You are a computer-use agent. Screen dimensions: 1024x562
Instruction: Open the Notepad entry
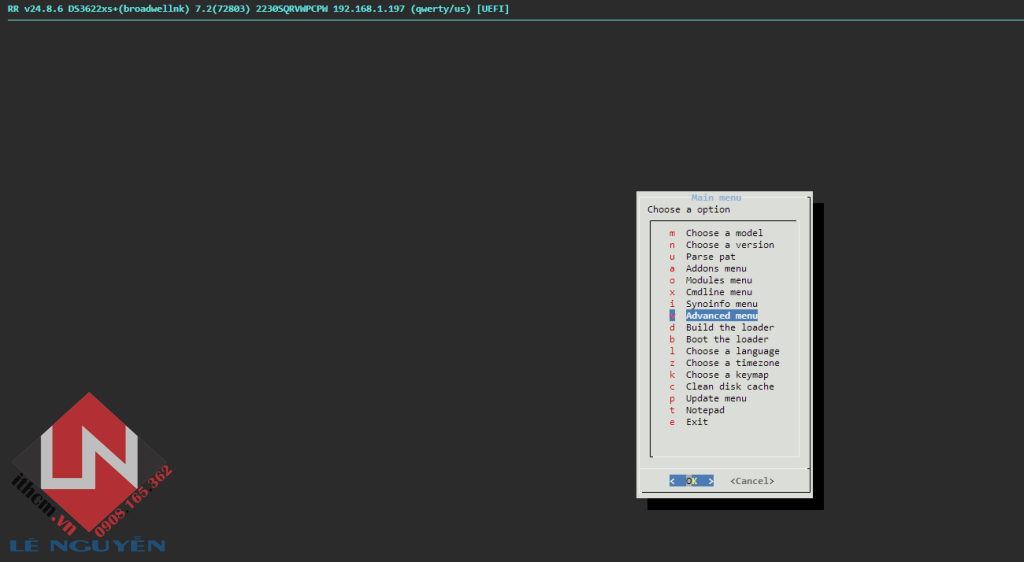tap(705, 410)
